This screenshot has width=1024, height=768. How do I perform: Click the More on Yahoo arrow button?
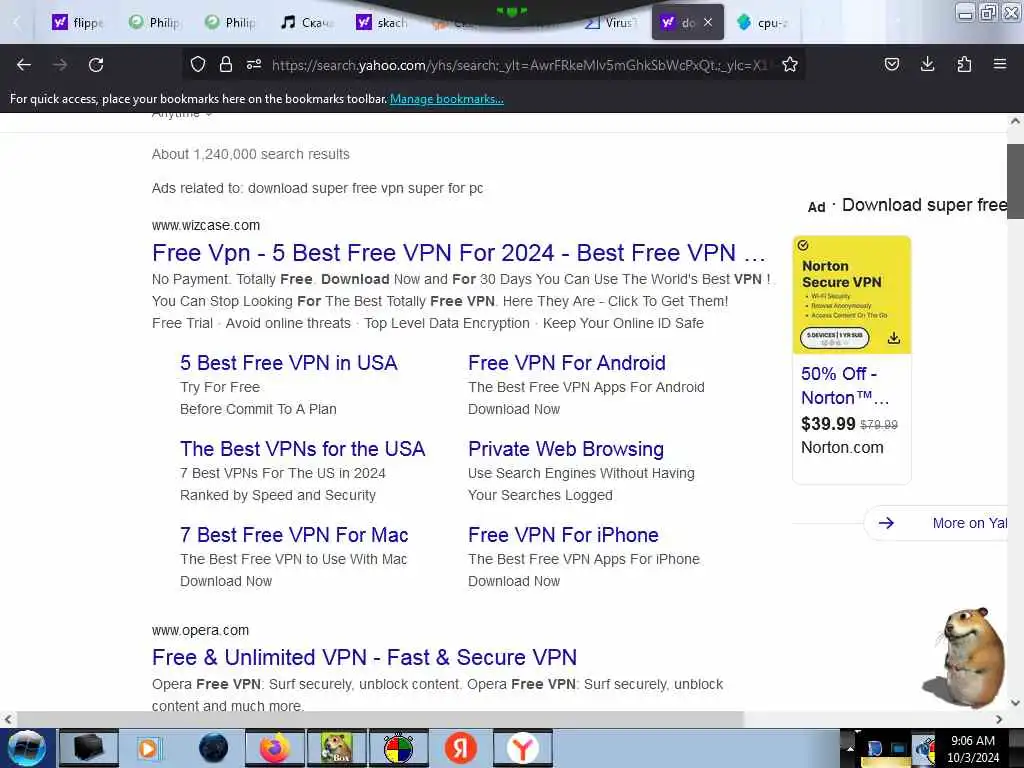click(x=886, y=523)
